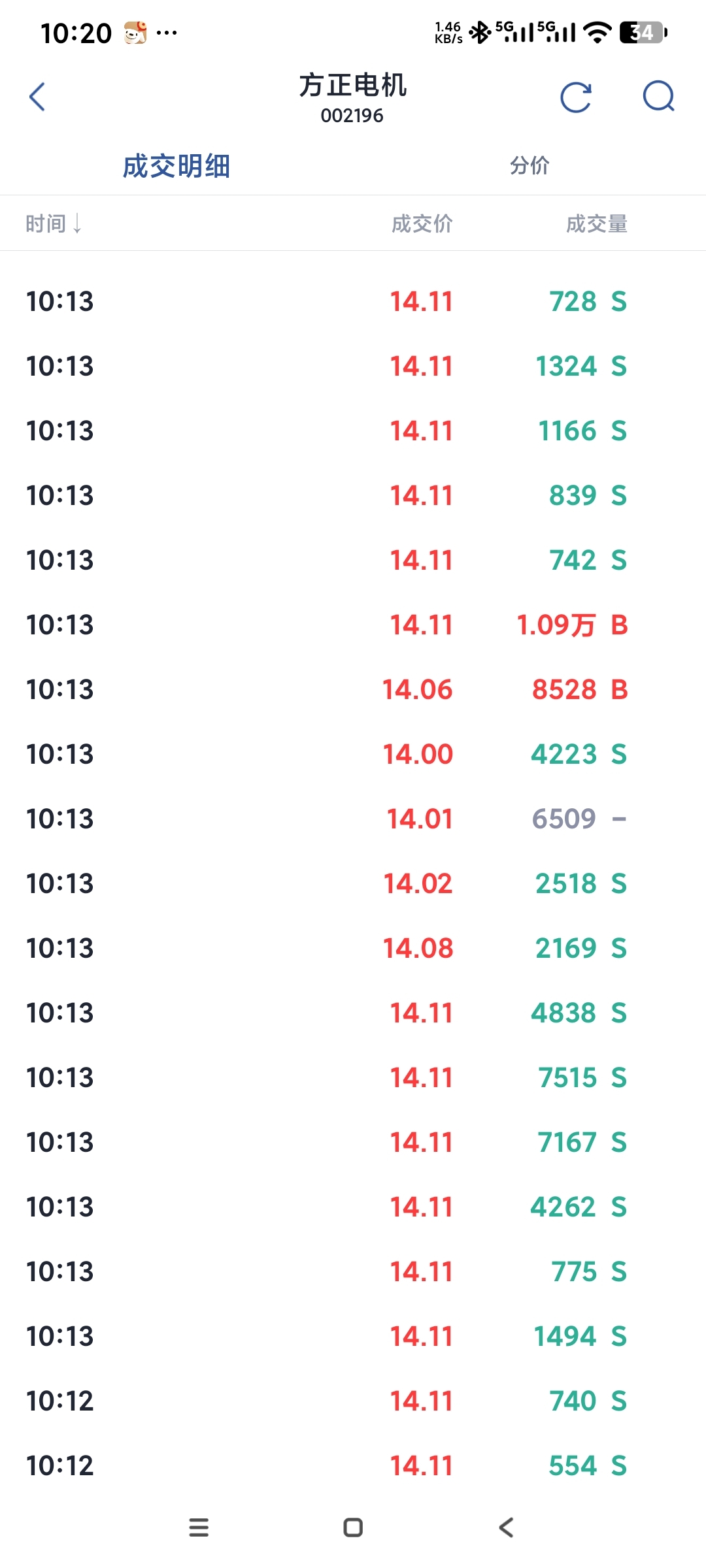Tap the 2169 S trade at 14.08
The height and width of the screenshot is (1568, 706).
click(x=353, y=949)
